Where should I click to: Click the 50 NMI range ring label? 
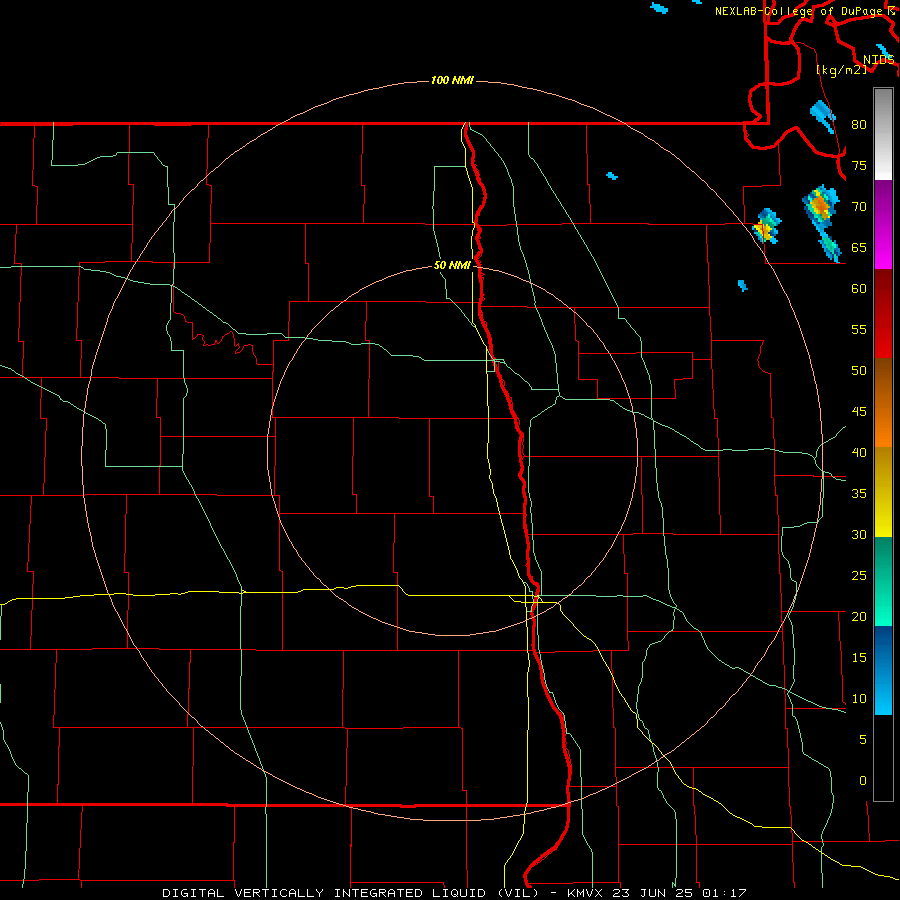point(452,265)
